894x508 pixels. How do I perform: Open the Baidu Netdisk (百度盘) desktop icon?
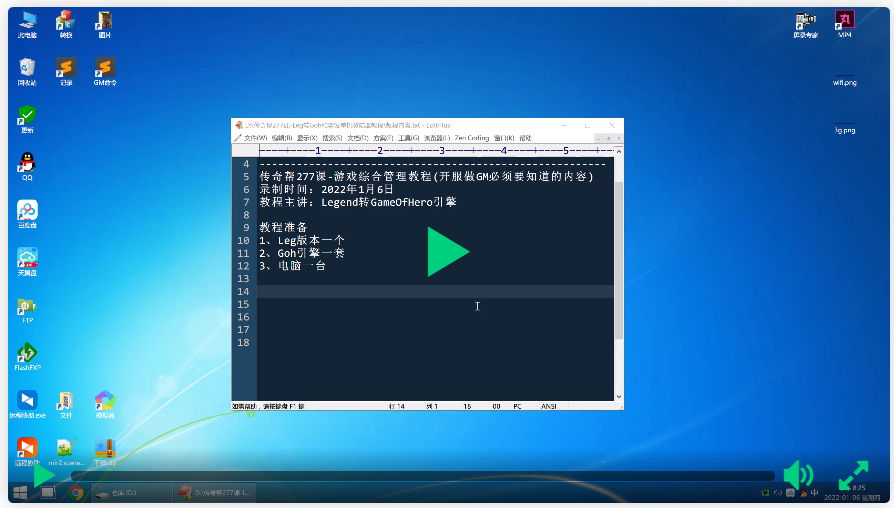27,214
